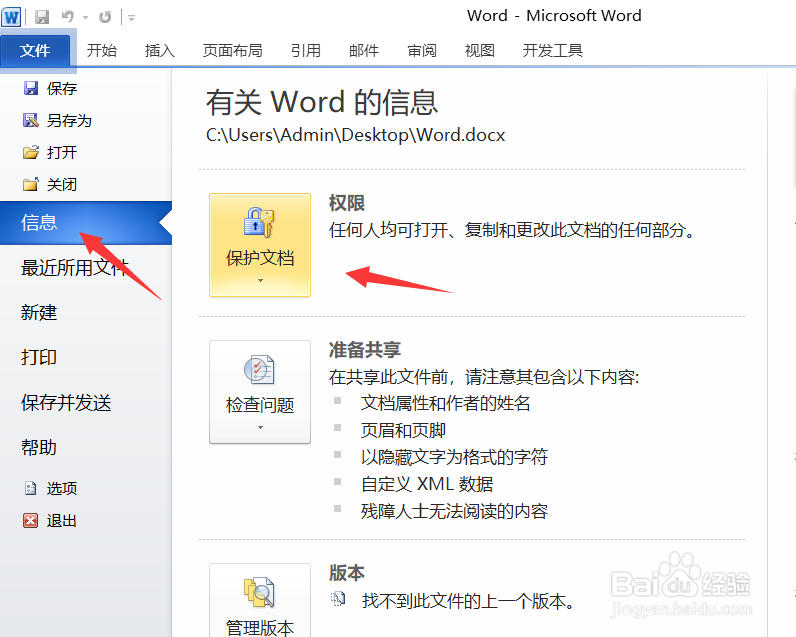Switch to the 审阅 ribbon tab
The image size is (796, 637).
pyautogui.click(x=422, y=50)
